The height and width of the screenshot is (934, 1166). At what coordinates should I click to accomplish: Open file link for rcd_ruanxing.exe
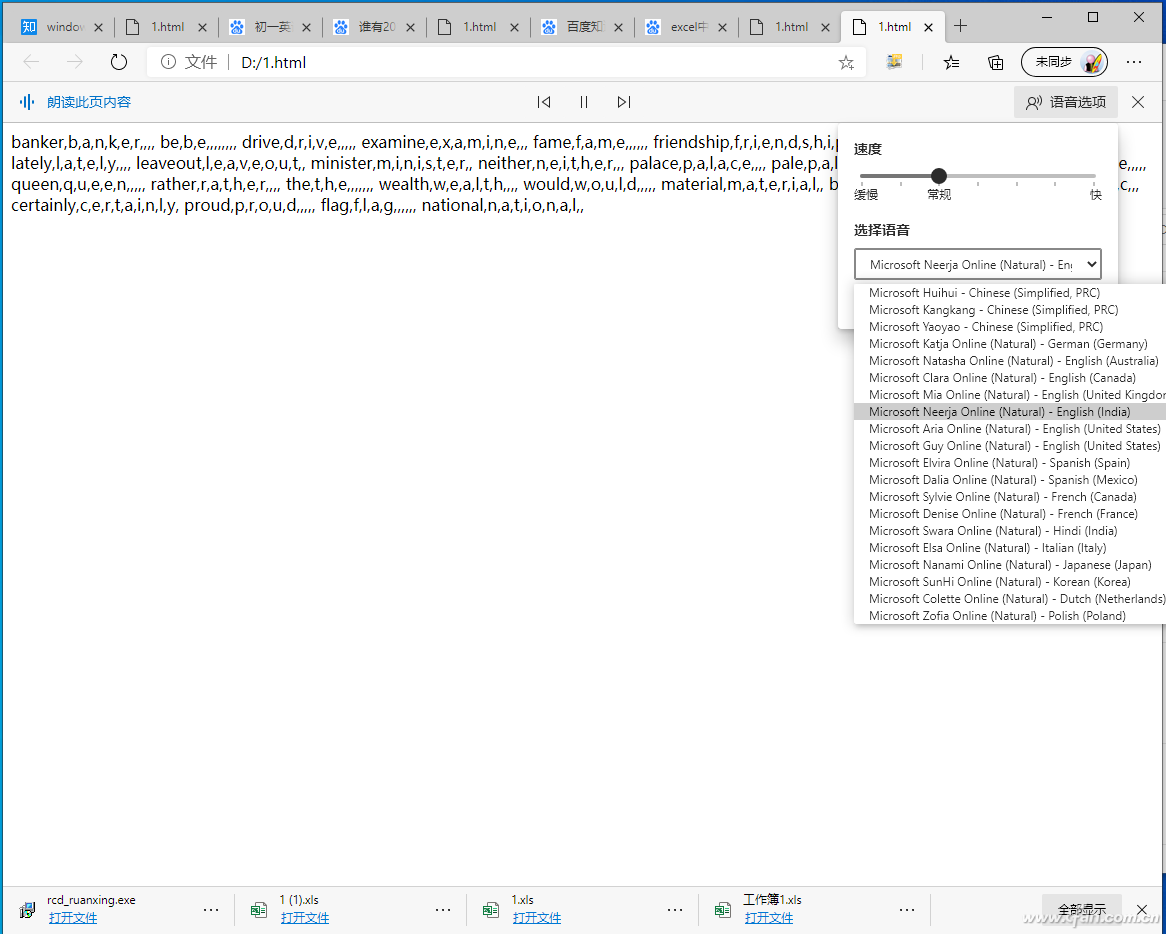click(x=73, y=918)
